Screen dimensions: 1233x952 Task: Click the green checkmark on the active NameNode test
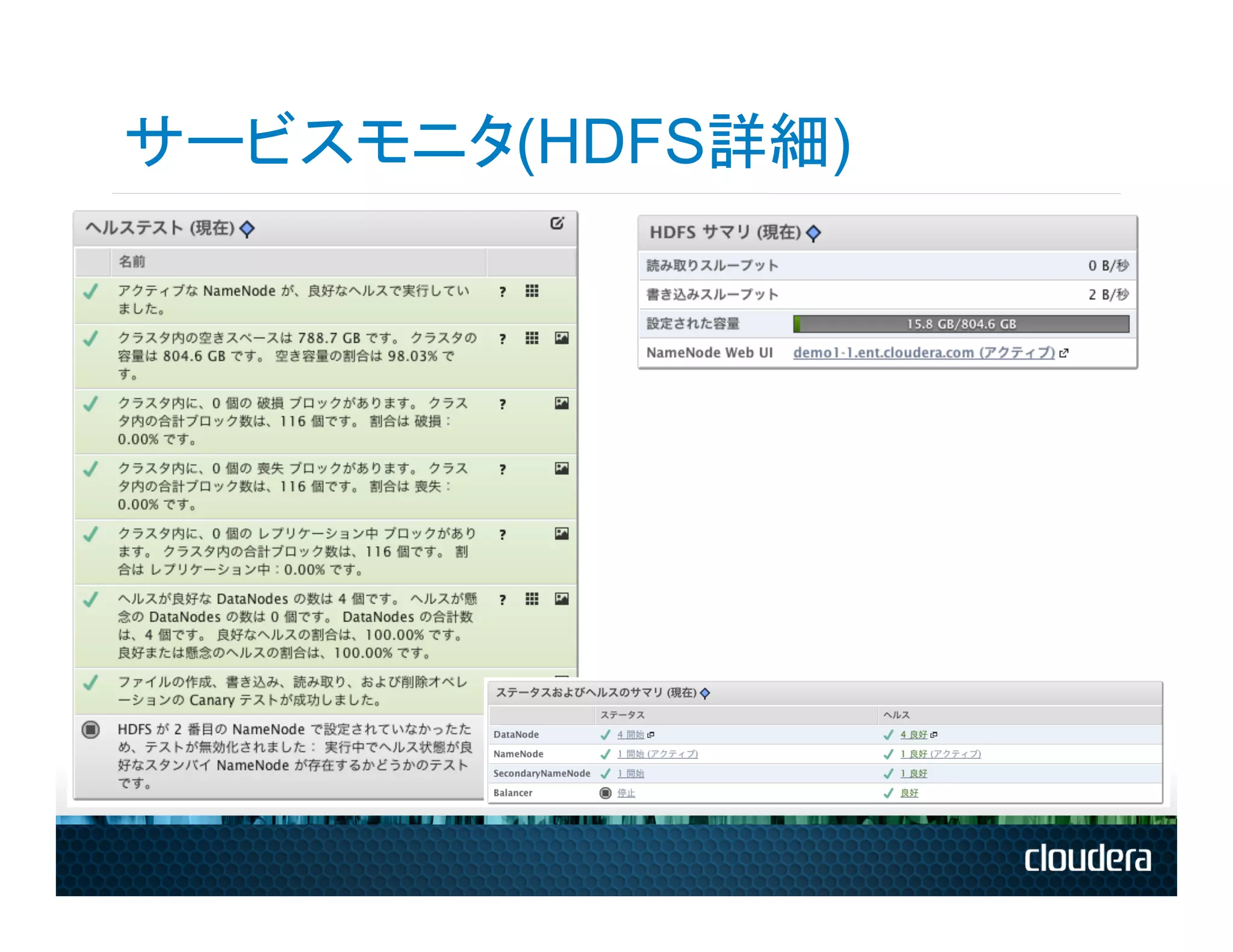coord(91,292)
